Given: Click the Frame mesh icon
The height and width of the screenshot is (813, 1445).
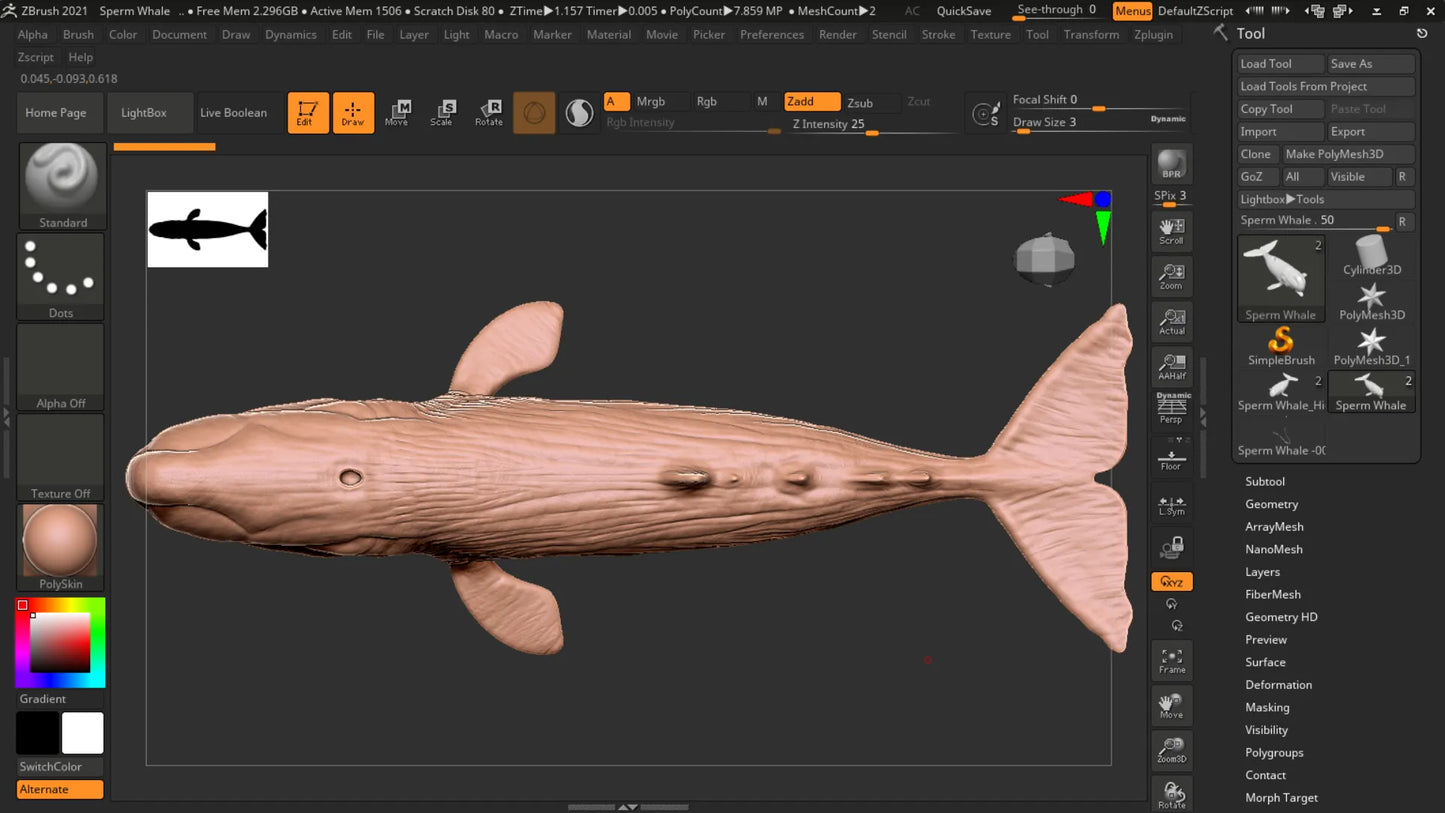Looking at the screenshot, I should (1171, 661).
